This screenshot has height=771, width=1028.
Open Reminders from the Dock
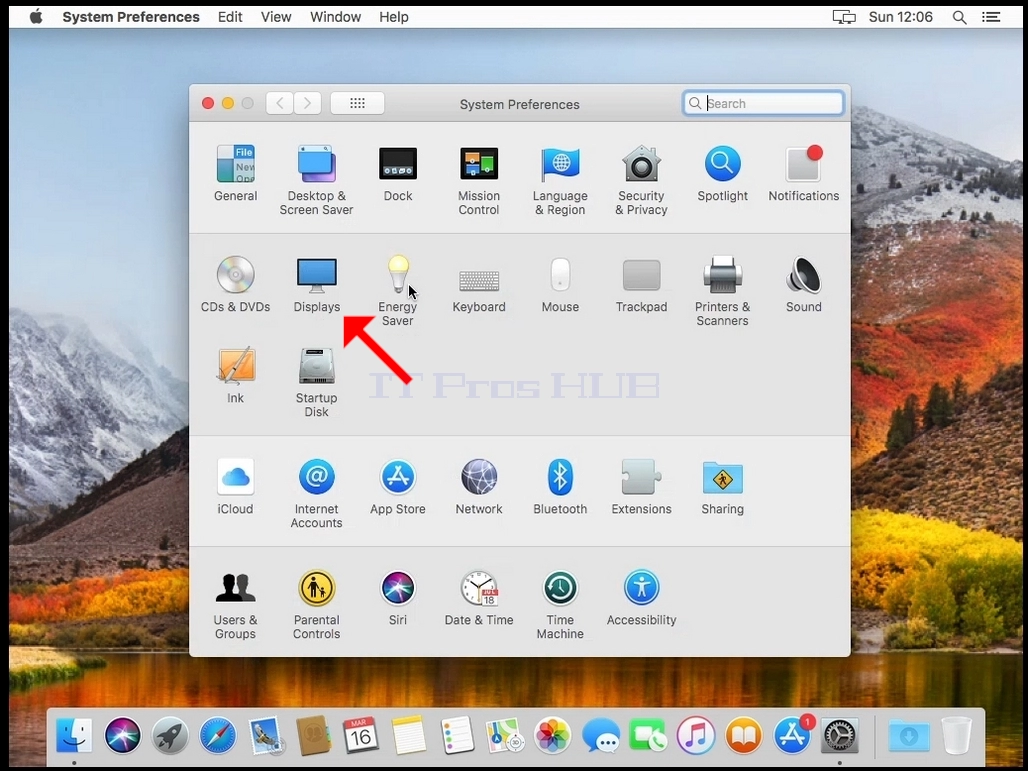(x=457, y=735)
